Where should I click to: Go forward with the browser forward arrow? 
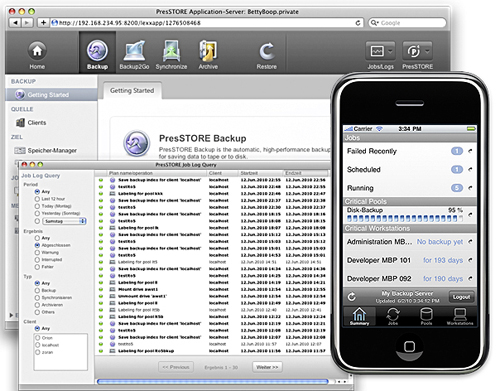pyautogui.click(x=27, y=23)
